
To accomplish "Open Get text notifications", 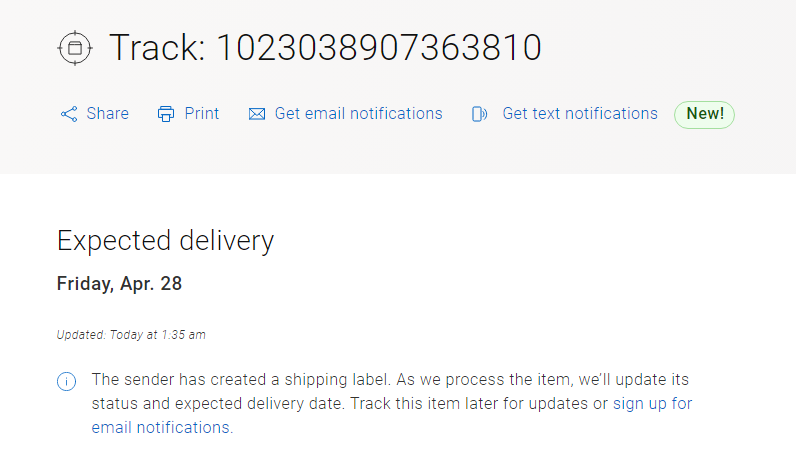I will click(x=580, y=114).
